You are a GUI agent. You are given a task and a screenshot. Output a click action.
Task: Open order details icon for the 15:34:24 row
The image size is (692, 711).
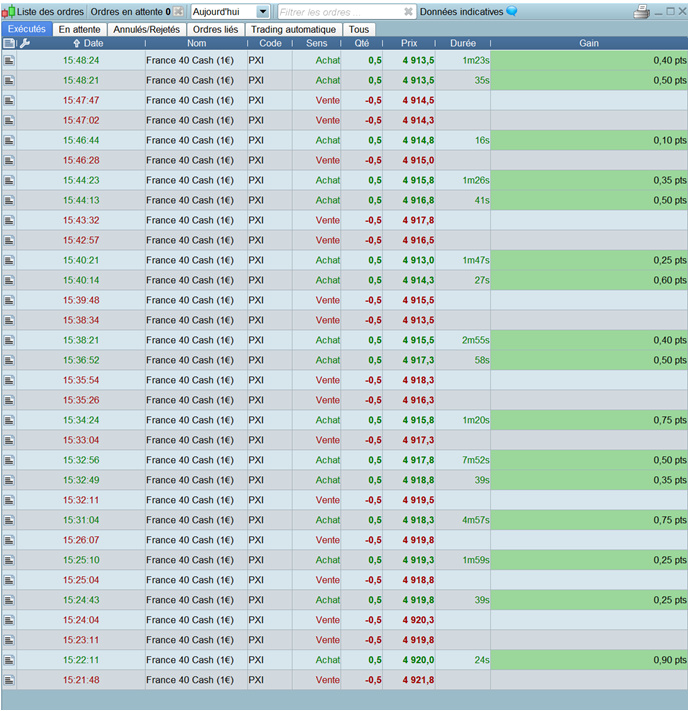coord(9,420)
